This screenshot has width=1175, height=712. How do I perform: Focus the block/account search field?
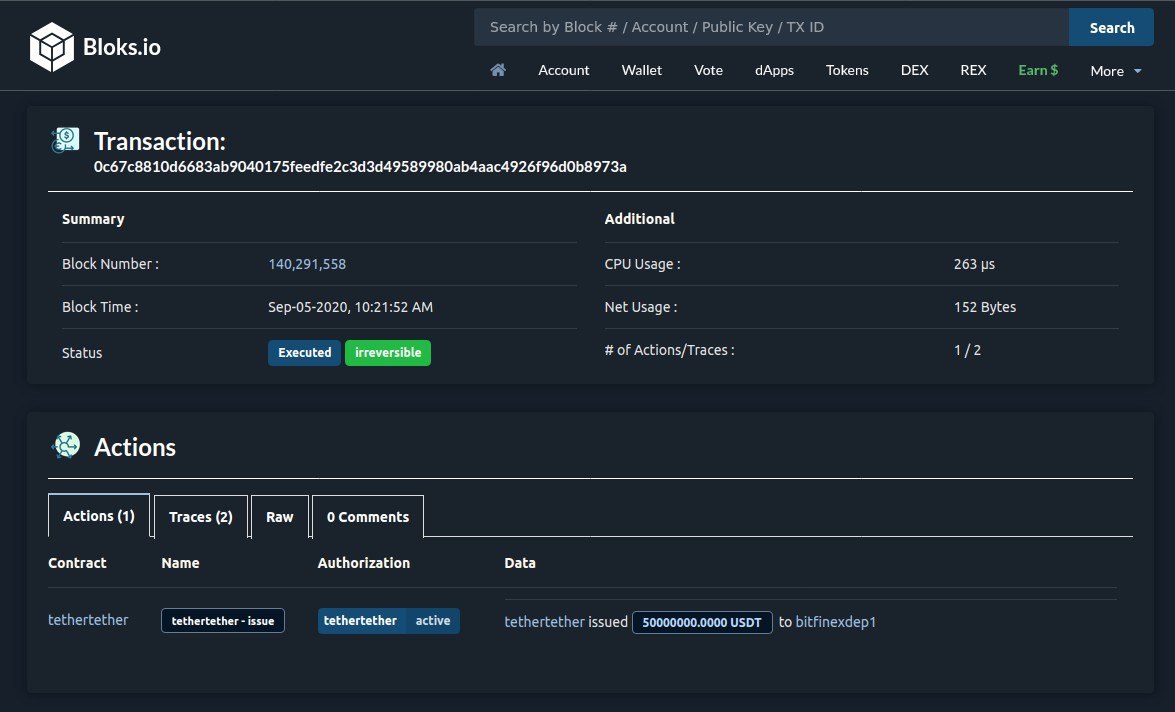771,27
